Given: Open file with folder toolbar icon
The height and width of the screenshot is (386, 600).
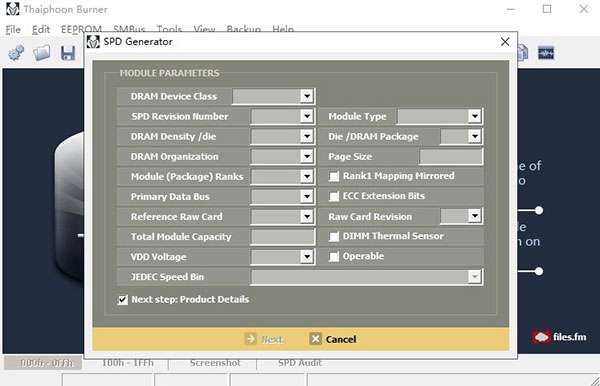Looking at the screenshot, I should pos(42,53).
